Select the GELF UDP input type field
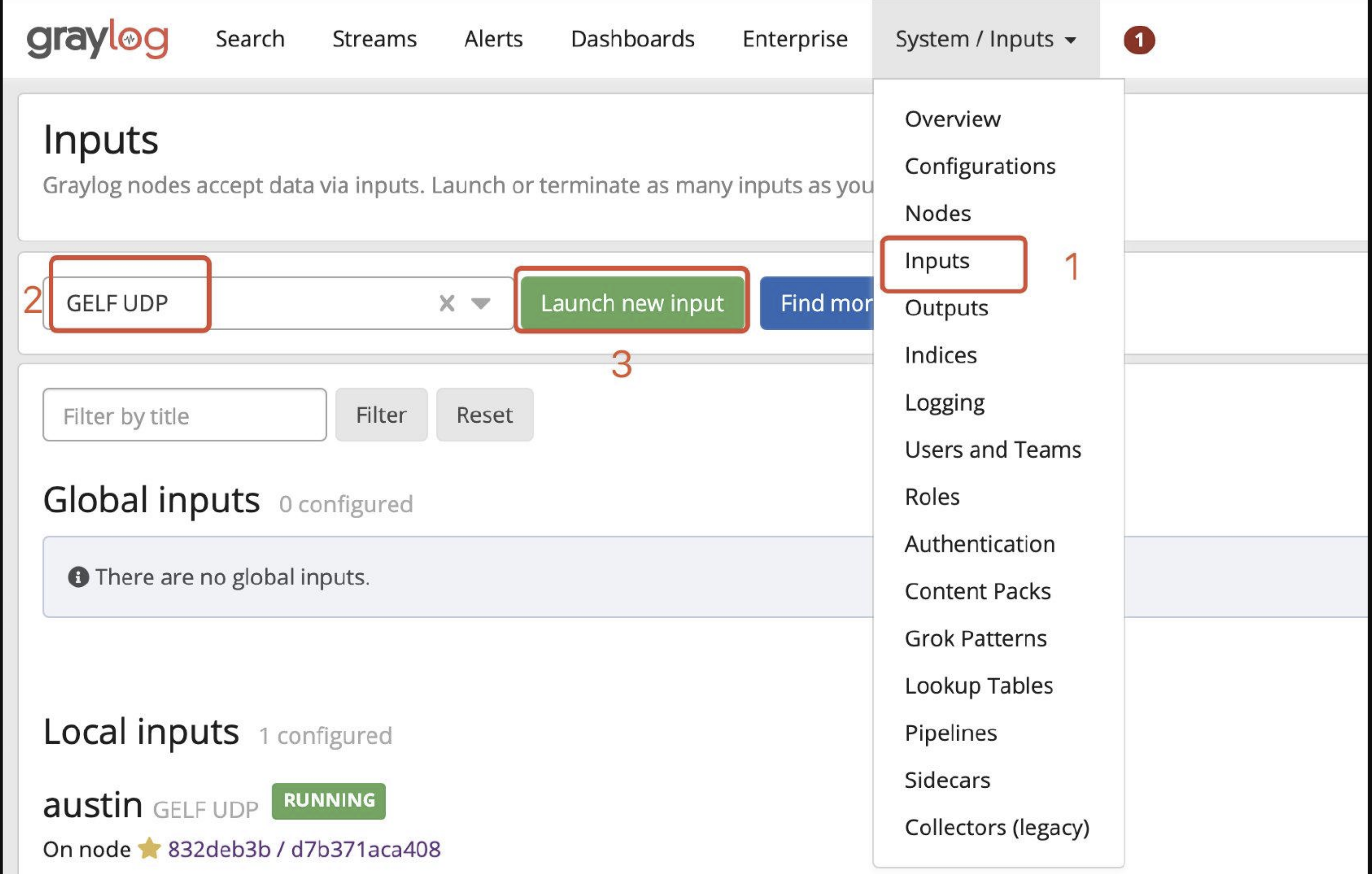This screenshot has width=1372, height=874. 278,303
